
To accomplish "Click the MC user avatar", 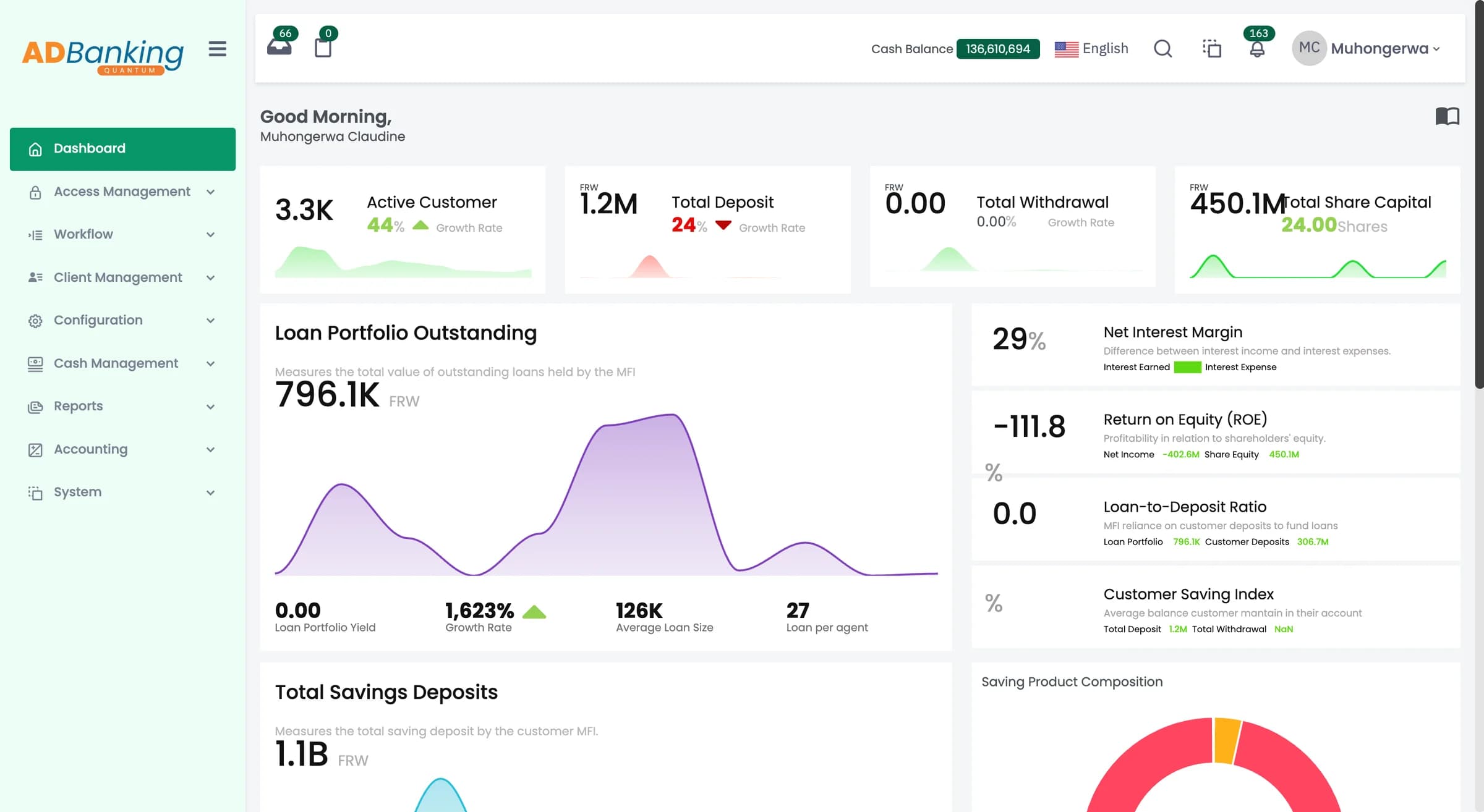I will (1309, 48).
